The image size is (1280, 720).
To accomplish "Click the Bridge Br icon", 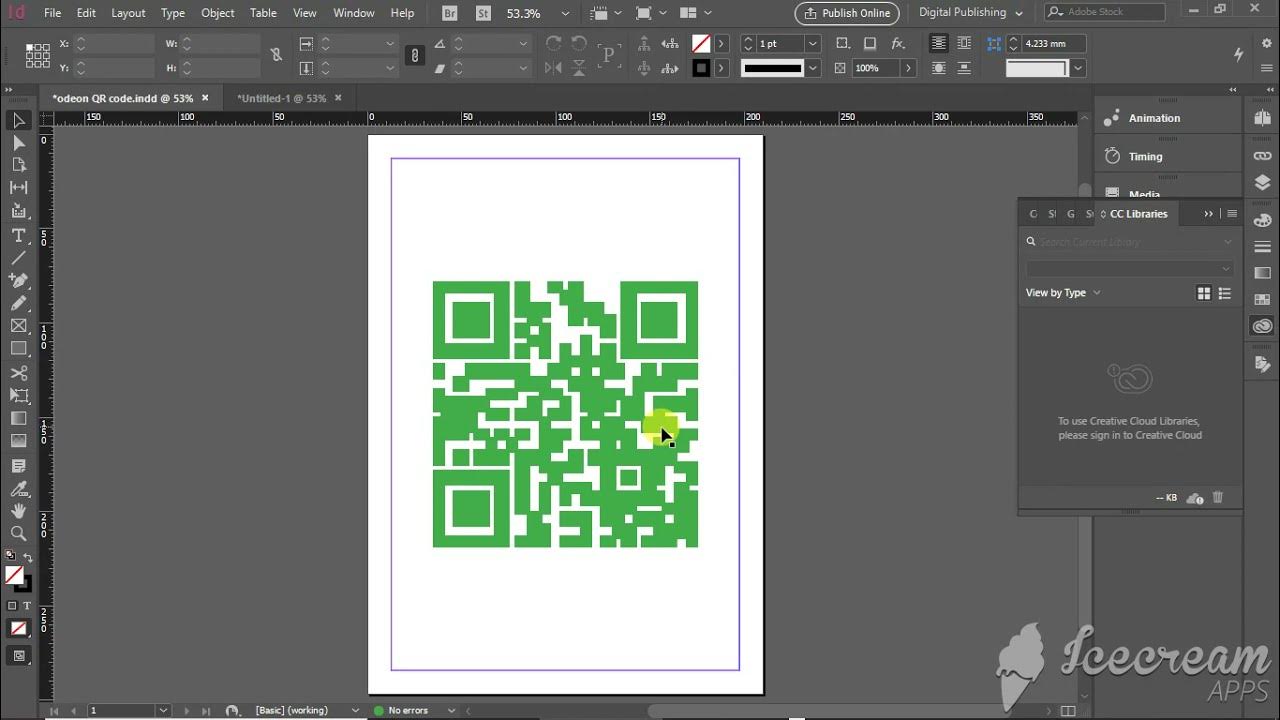I will point(450,13).
